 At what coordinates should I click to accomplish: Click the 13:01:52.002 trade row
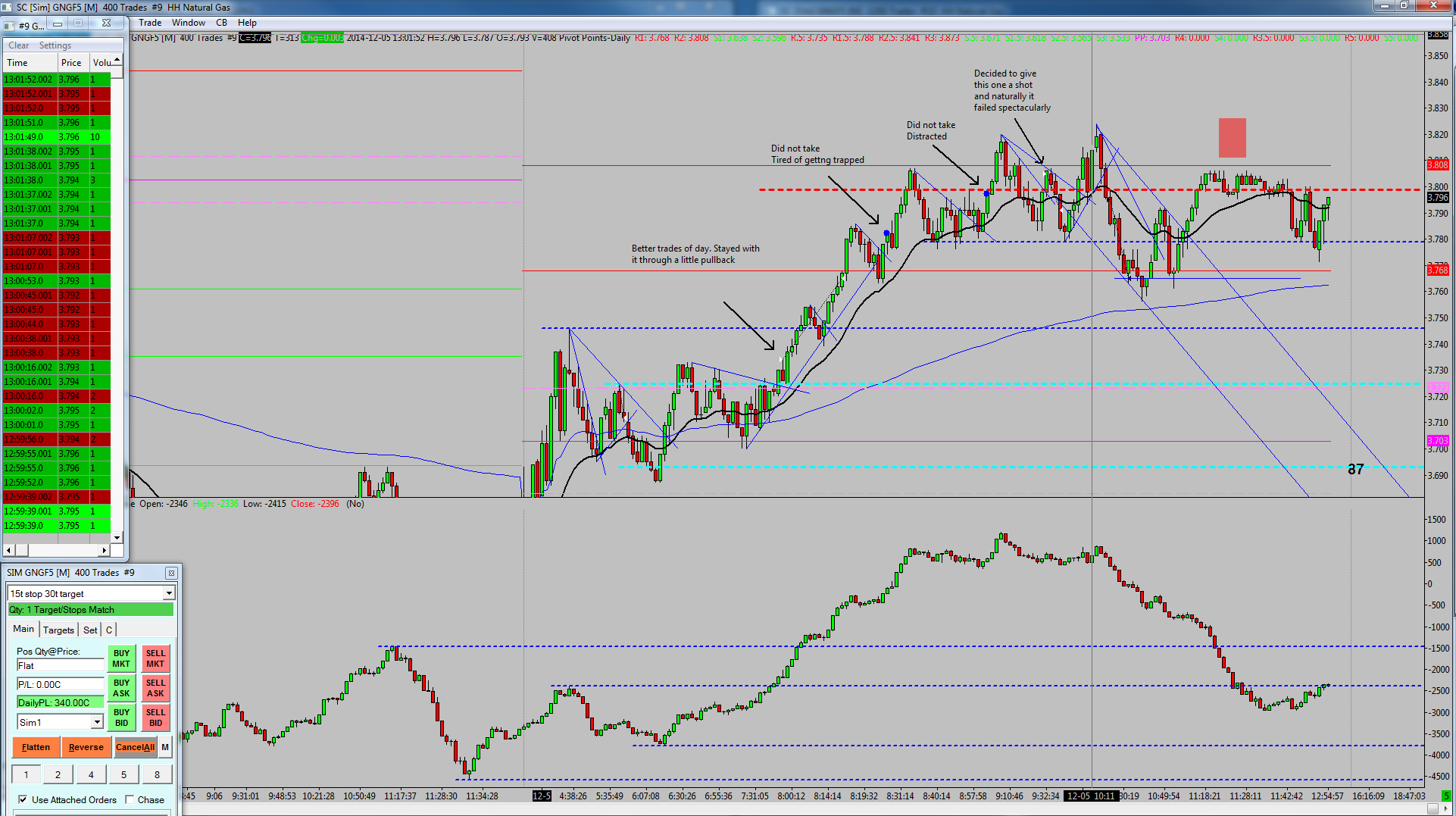coord(57,79)
